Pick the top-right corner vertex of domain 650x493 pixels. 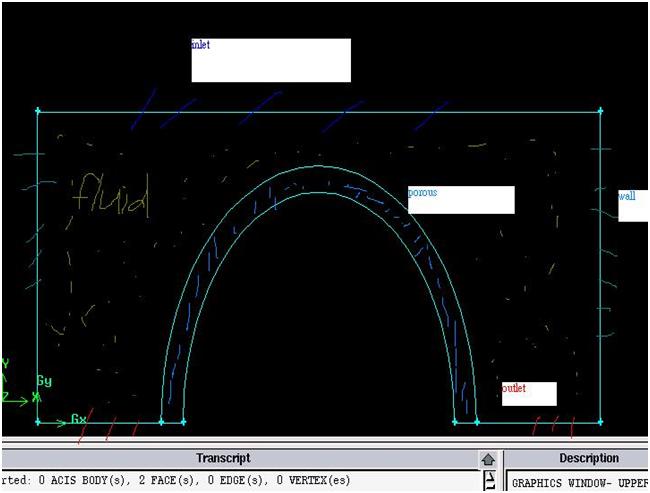pyautogui.click(x=600, y=111)
